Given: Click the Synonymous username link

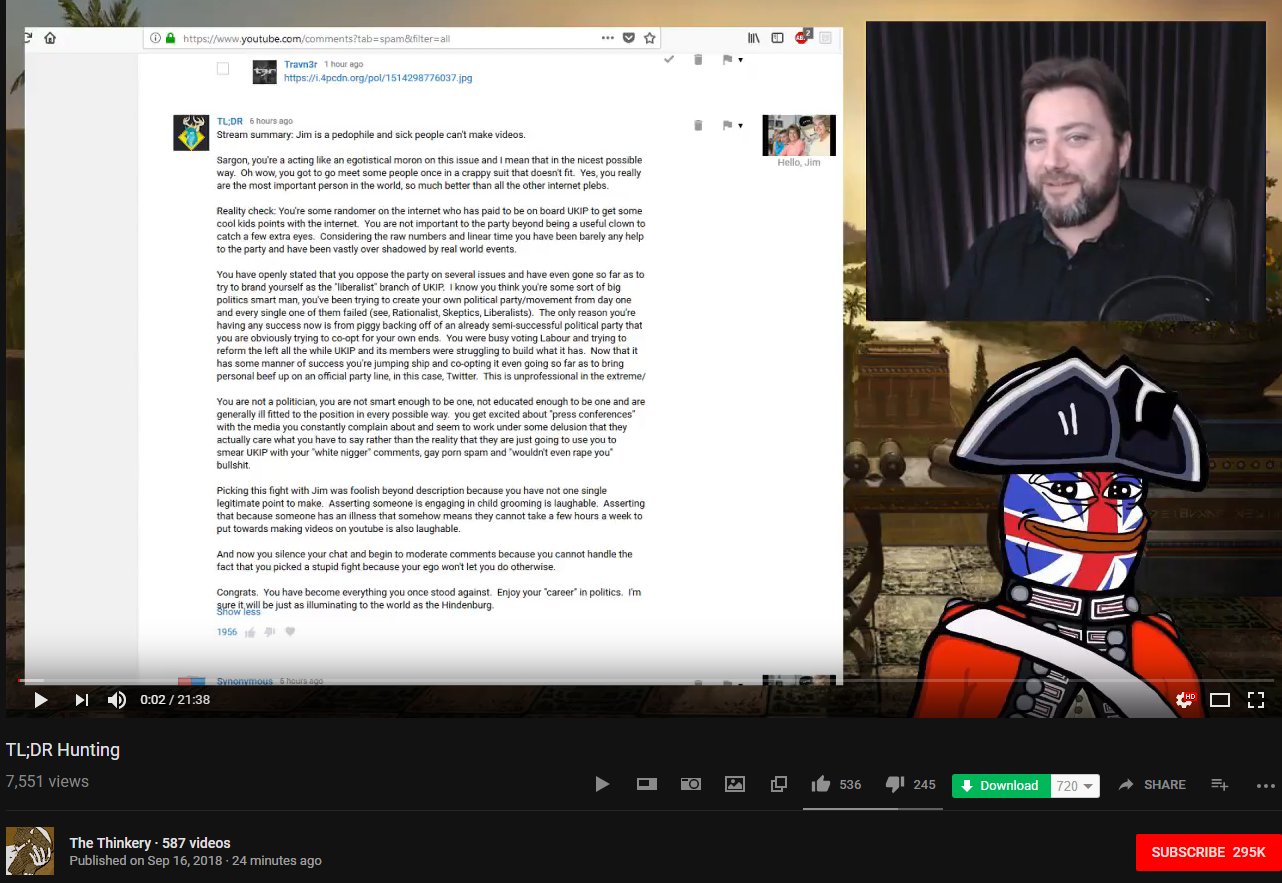Looking at the screenshot, I should click(x=245, y=681).
